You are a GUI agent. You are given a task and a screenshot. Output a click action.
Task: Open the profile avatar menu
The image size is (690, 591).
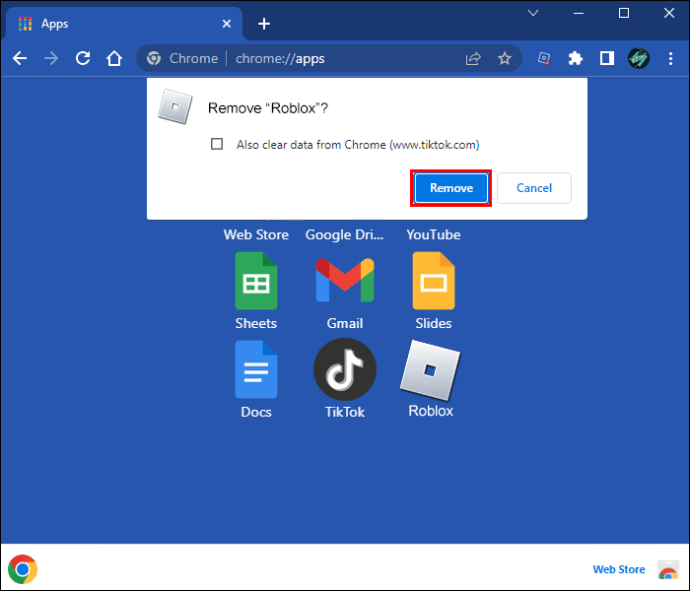[639, 58]
